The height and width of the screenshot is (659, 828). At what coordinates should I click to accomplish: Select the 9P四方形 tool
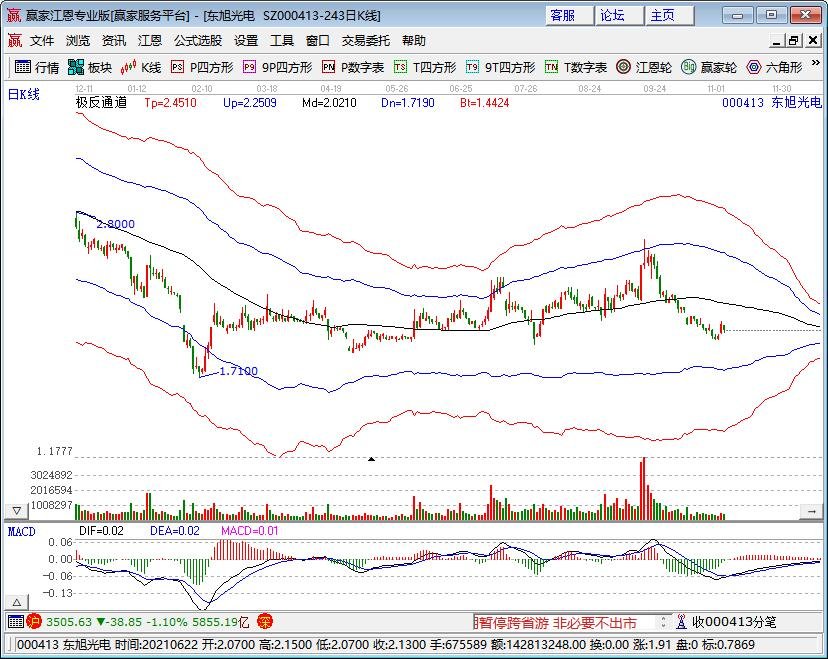(x=277, y=68)
